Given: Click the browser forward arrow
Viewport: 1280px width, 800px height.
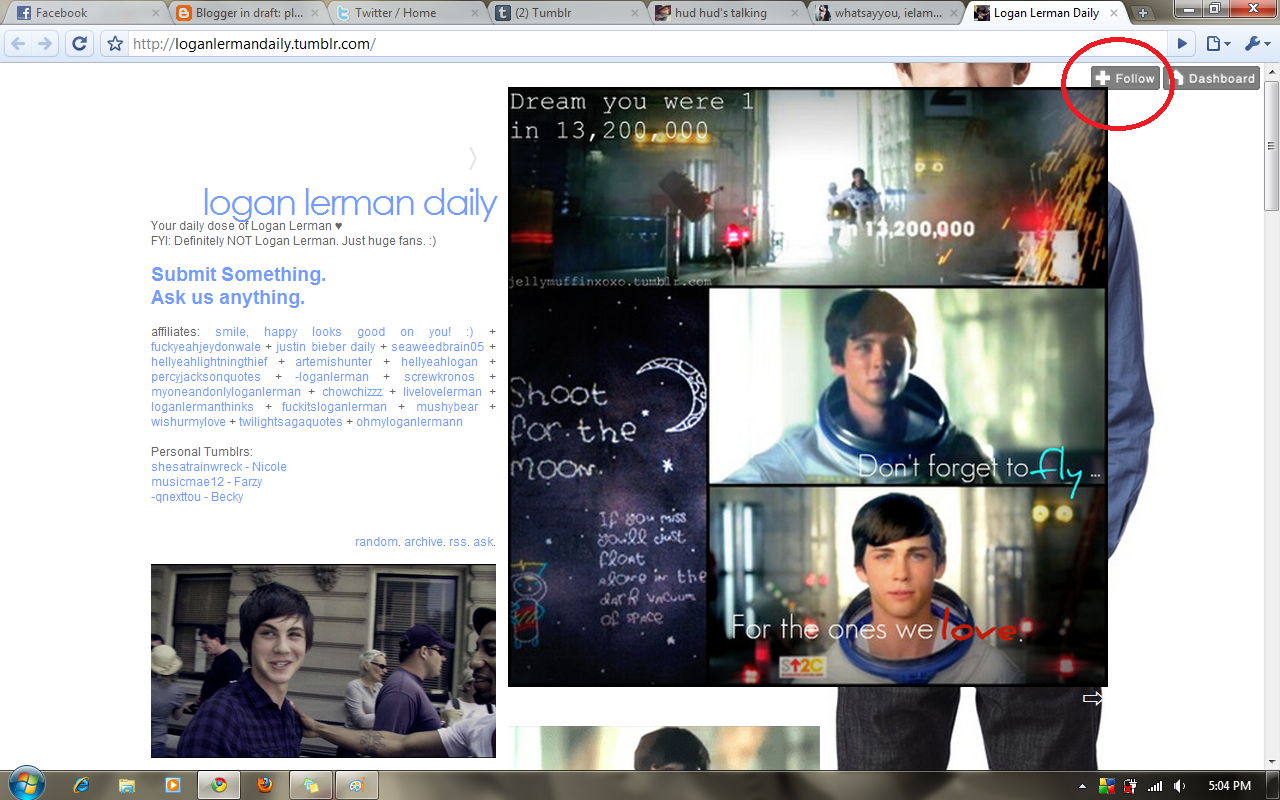Looking at the screenshot, I should [x=45, y=44].
